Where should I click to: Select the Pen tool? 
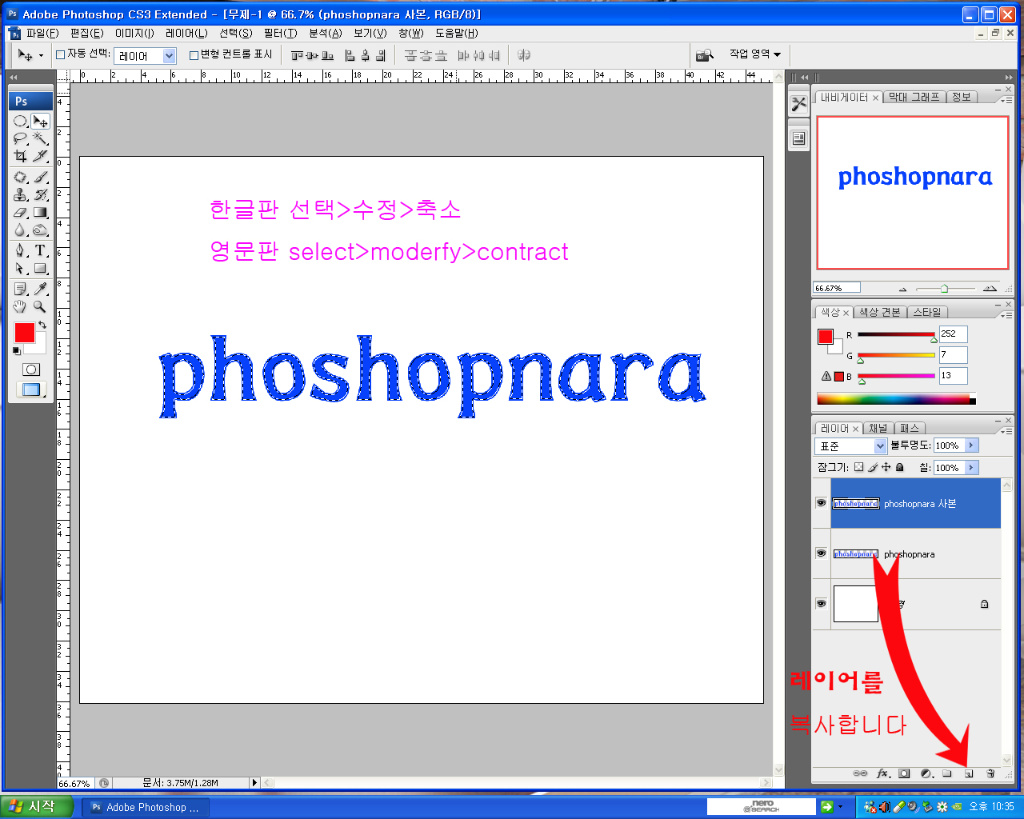point(20,251)
